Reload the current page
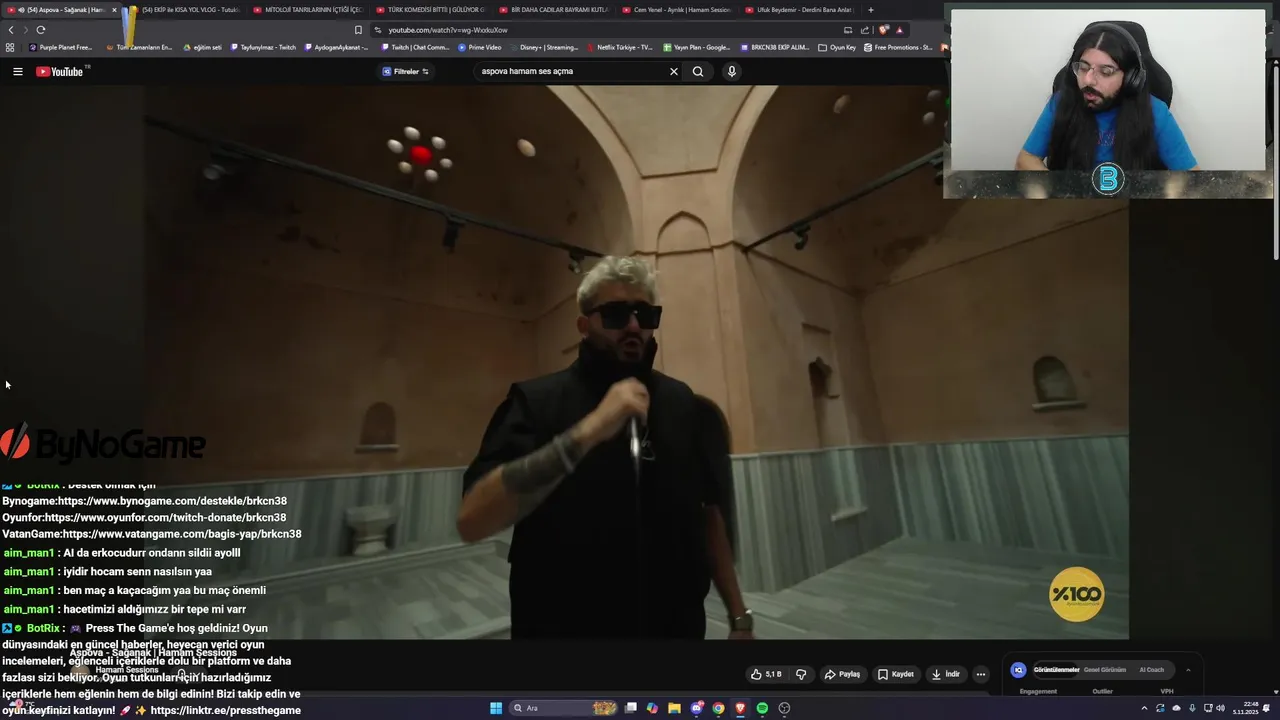Image resolution: width=1280 pixels, height=720 pixels. click(41, 30)
